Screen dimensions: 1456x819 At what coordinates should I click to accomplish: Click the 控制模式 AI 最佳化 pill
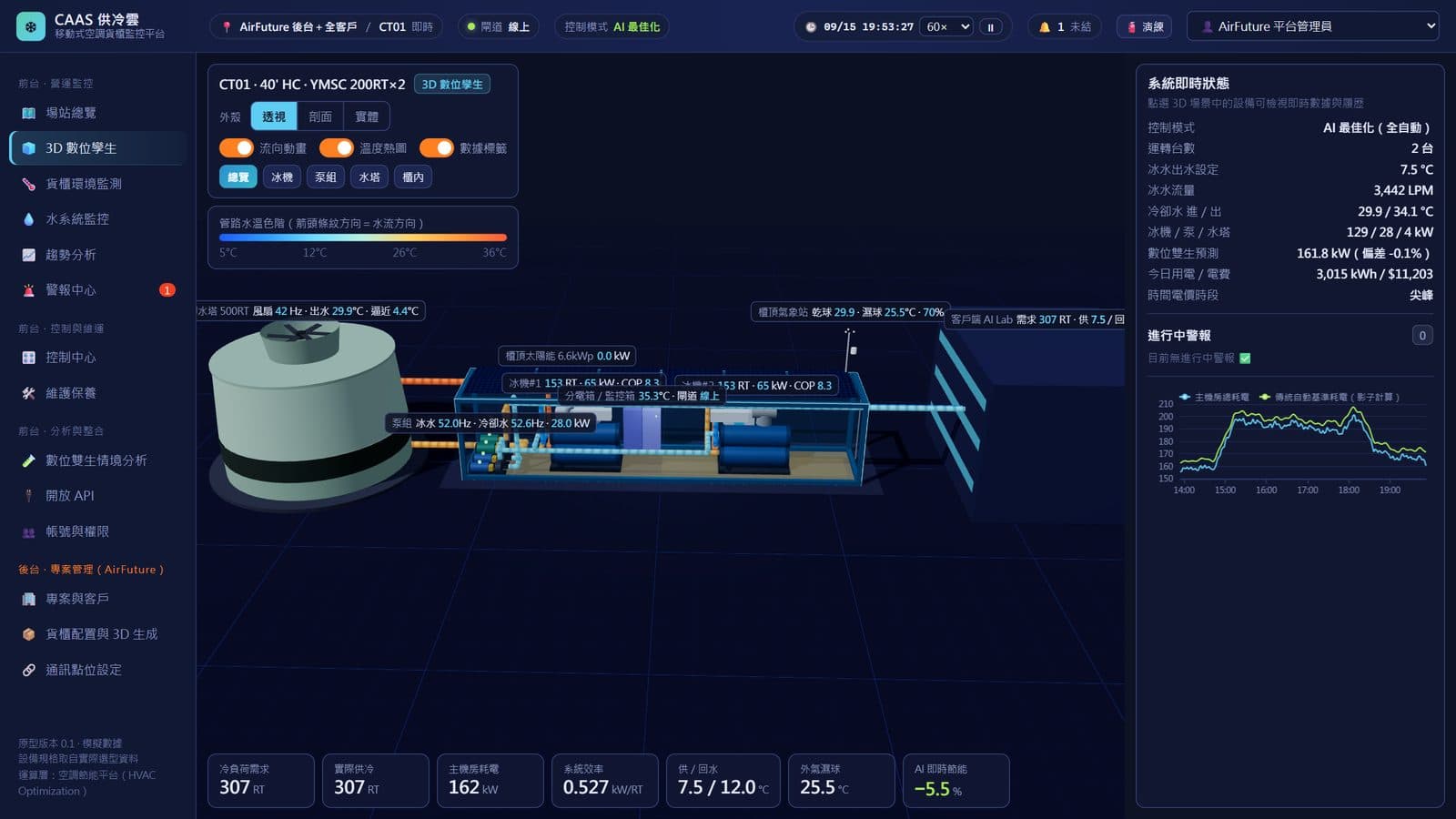pyautogui.click(x=612, y=27)
